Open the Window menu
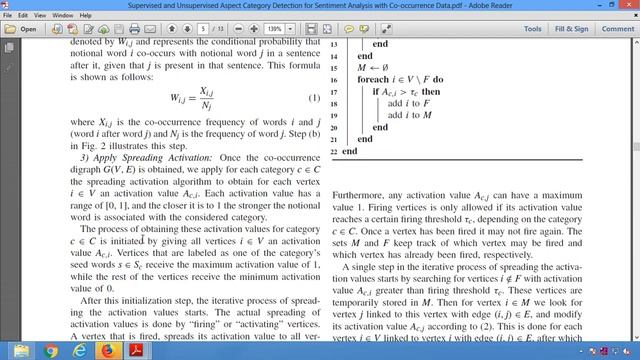The height and width of the screenshot is (360, 640). [x=62, y=16]
